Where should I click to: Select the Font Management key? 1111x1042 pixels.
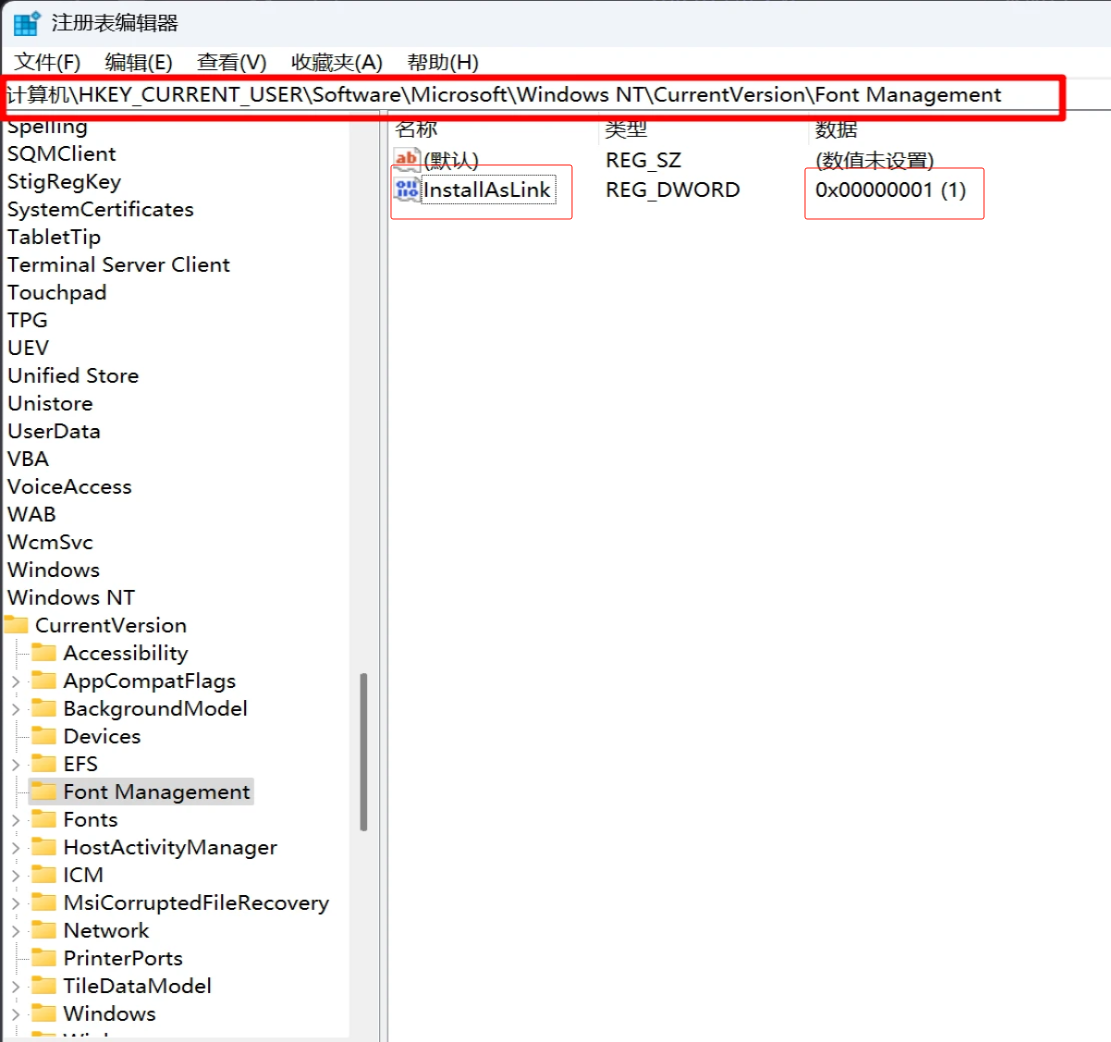pos(157,792)
